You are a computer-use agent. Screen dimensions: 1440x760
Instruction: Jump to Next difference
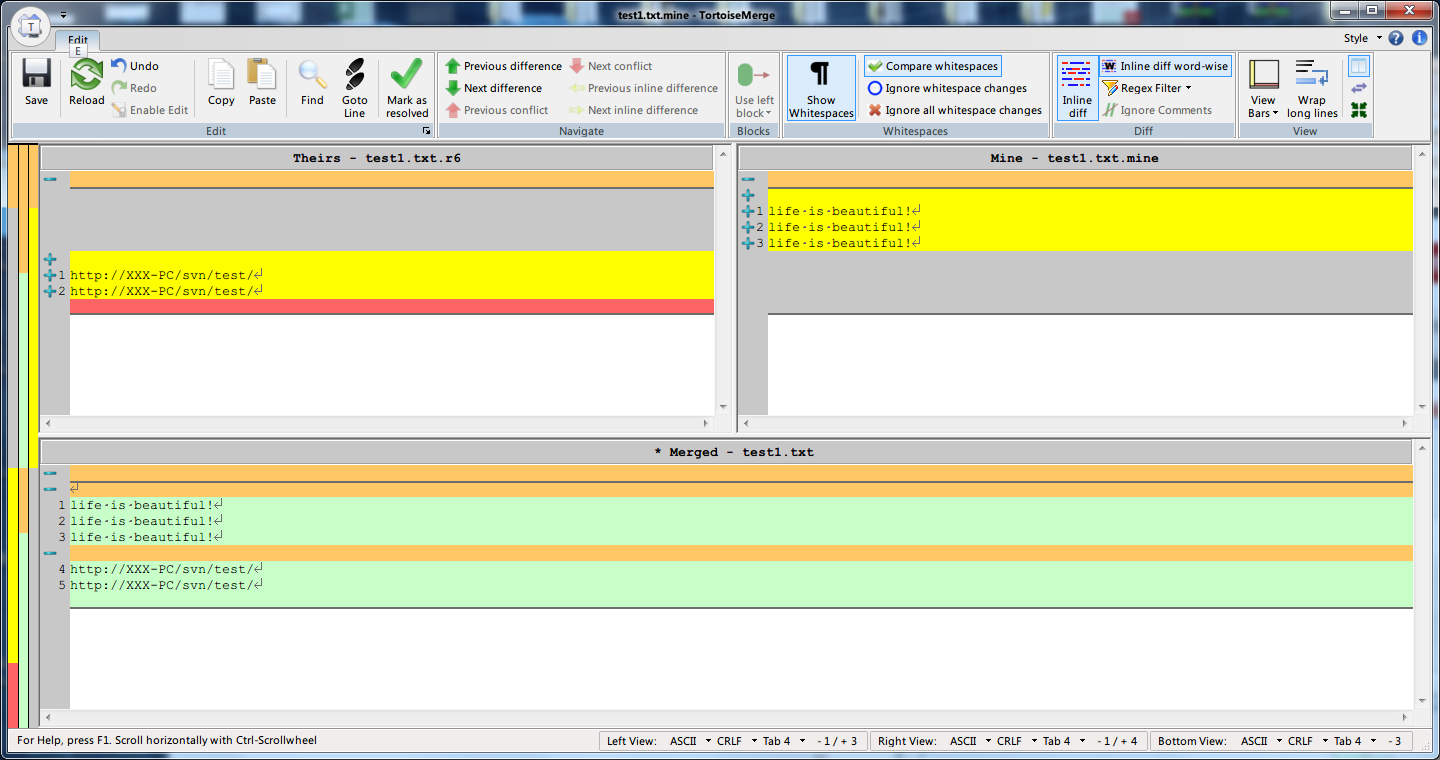click(493, 88)
